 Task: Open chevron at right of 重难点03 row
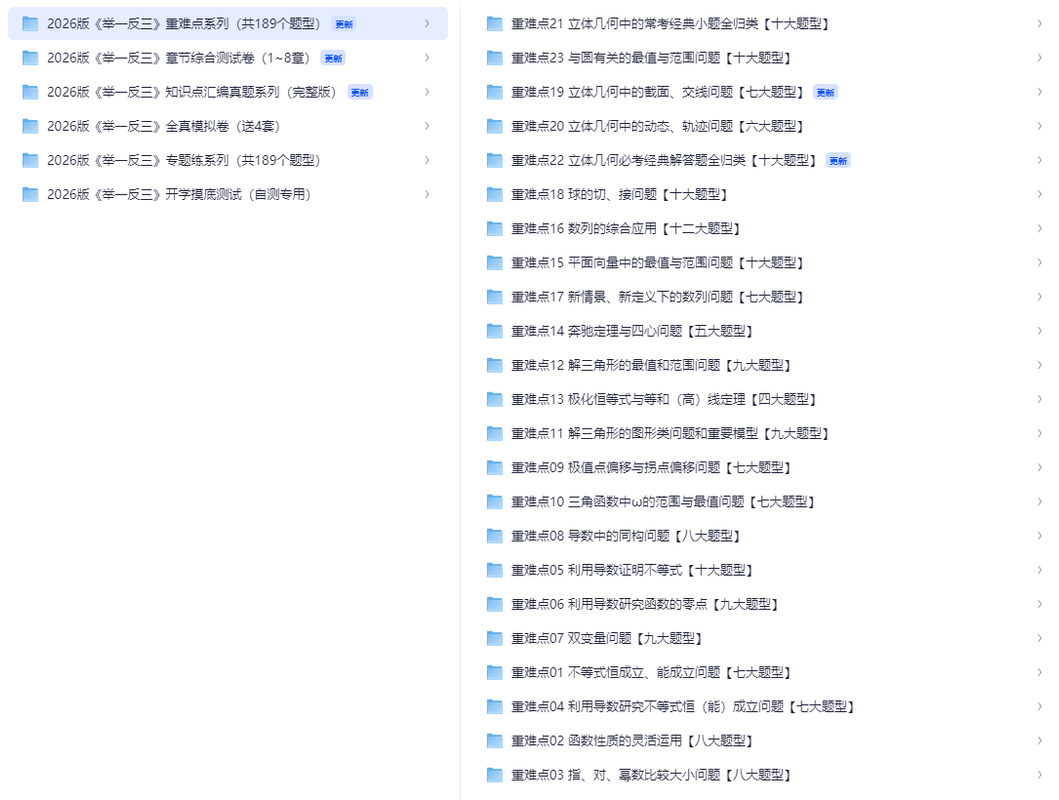click(x=1039, y=775)
